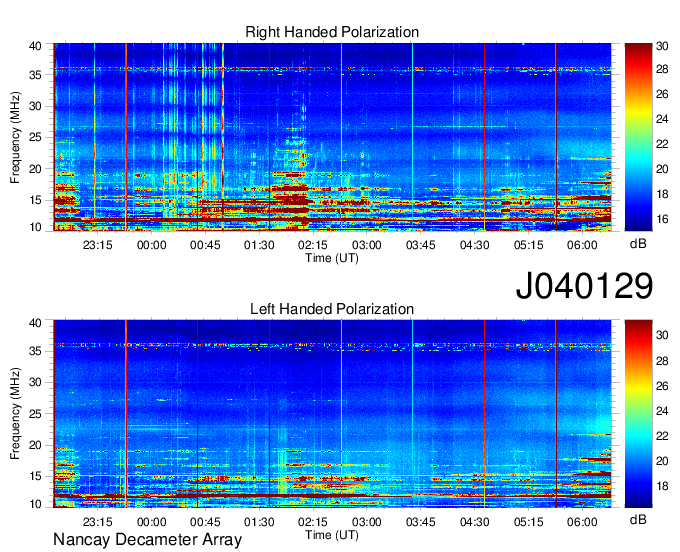Image resolution: width=680 pixels, height=552 pixels.
Task: Click the 28 dB value on Right Handed colorbar
Action: [662, 69]
